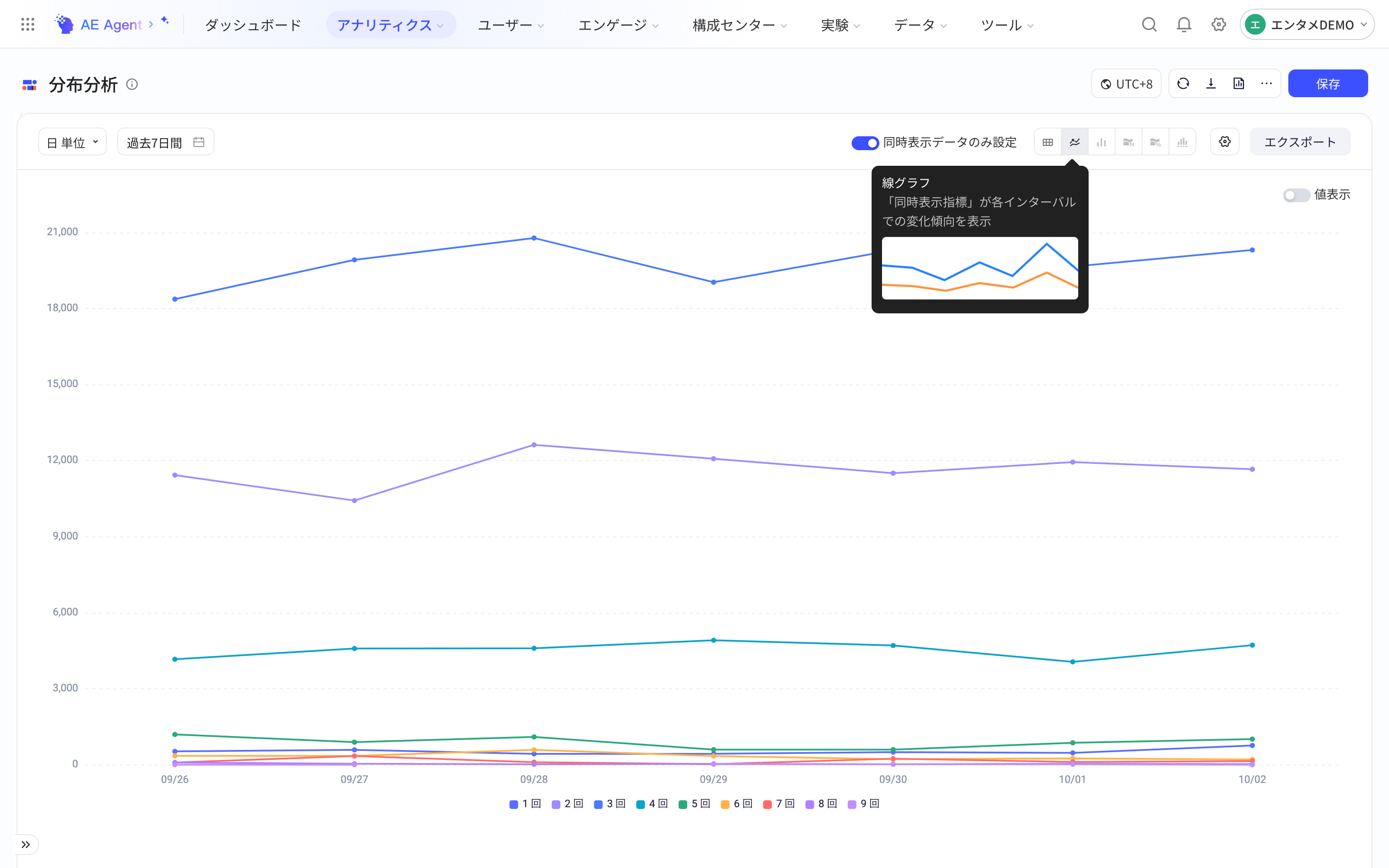1389x868 pixels.
Task: Click the info icon next to 分布分析
Action: [132, 84]
